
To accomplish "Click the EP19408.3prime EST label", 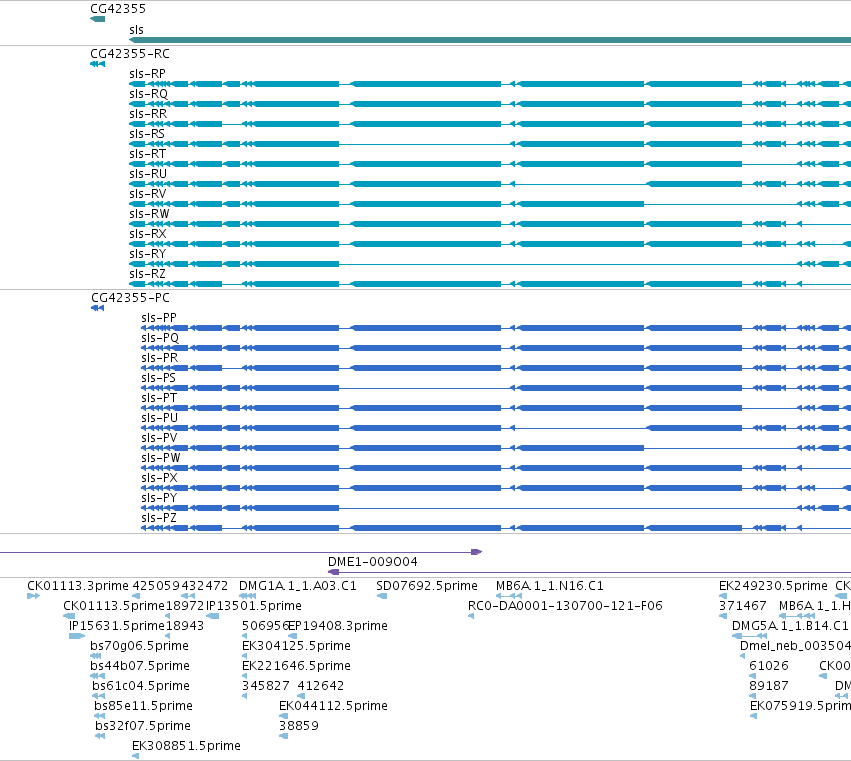I will pyautogui.click(x=338, y=626).
